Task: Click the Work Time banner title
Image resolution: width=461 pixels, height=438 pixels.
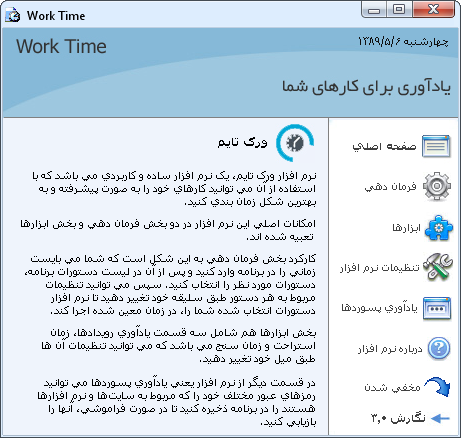Action: coord(61,46)
